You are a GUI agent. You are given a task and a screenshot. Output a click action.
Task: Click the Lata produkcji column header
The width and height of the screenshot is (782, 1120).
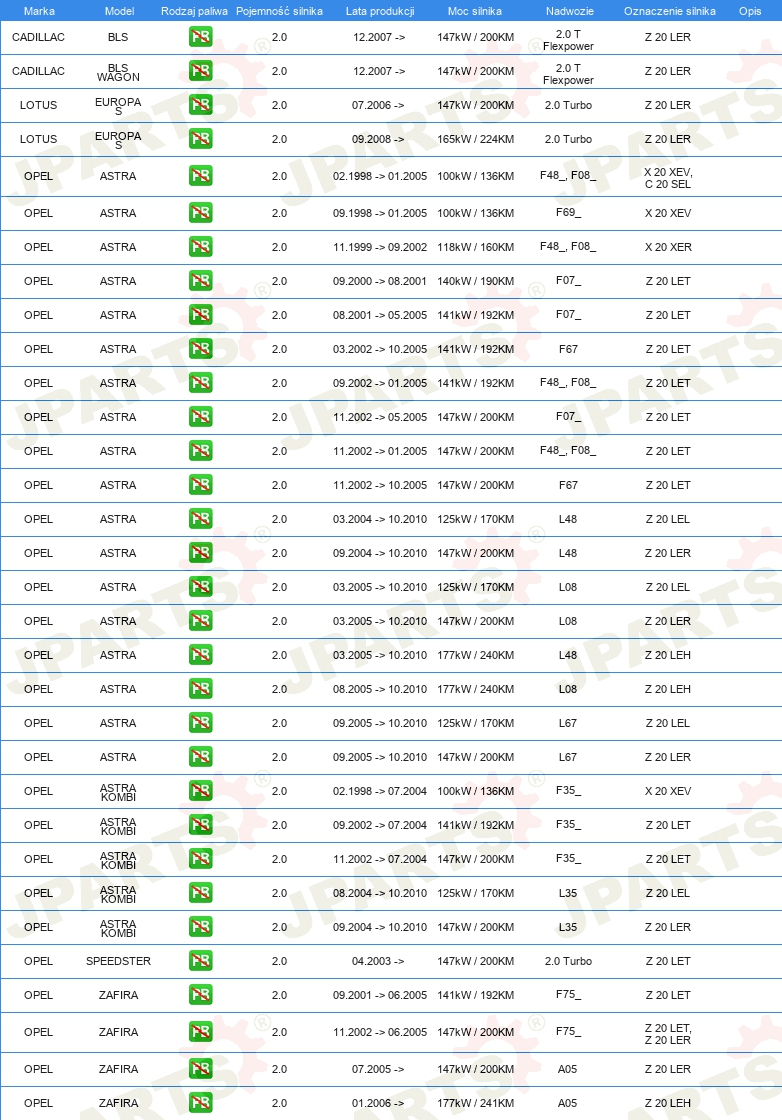pyautogui.click(x=380, y=11)
